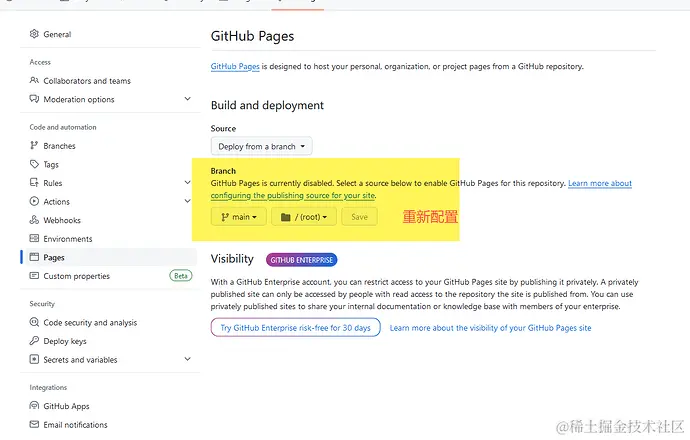Click the GITHUB ENTERPRISE badge
This screenshot has width=690, height=440.
301,260
